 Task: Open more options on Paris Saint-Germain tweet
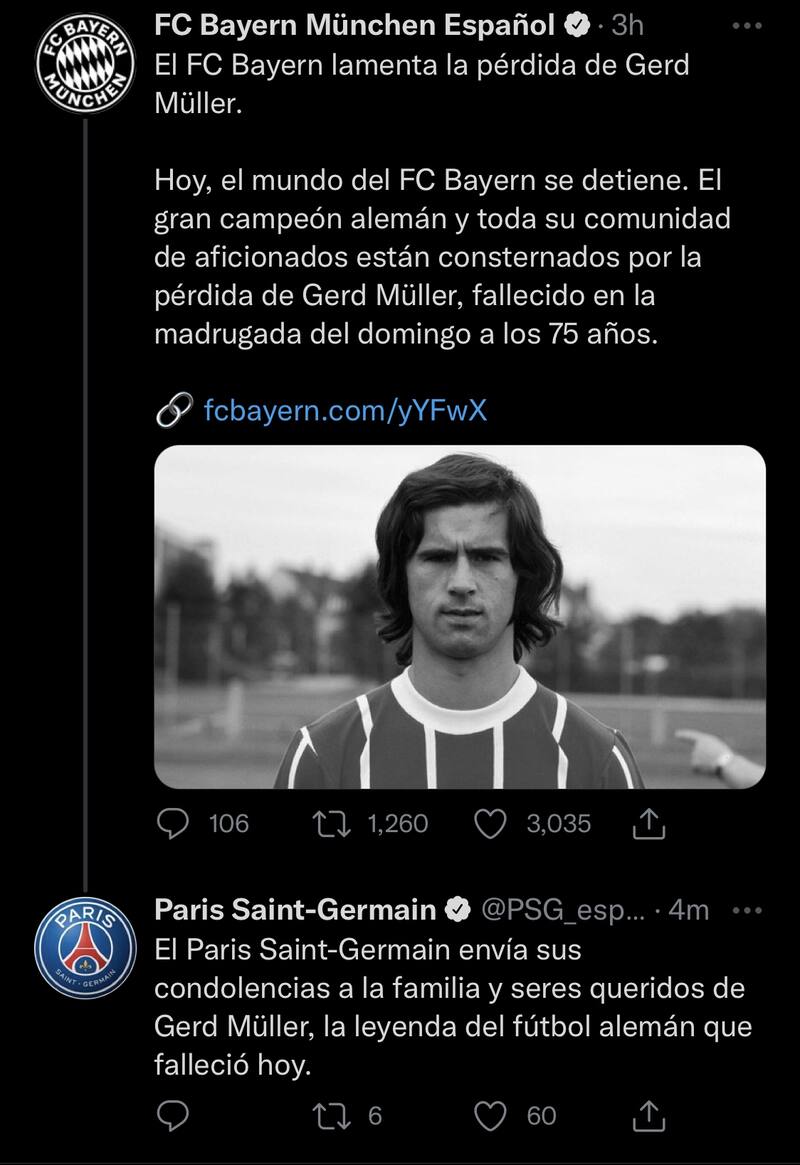tap(747, 910)
